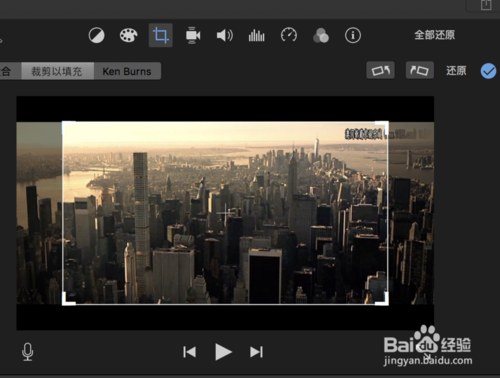Skip to the next clip
Viewport: 500px width, 378px height.
coord(256,352)
